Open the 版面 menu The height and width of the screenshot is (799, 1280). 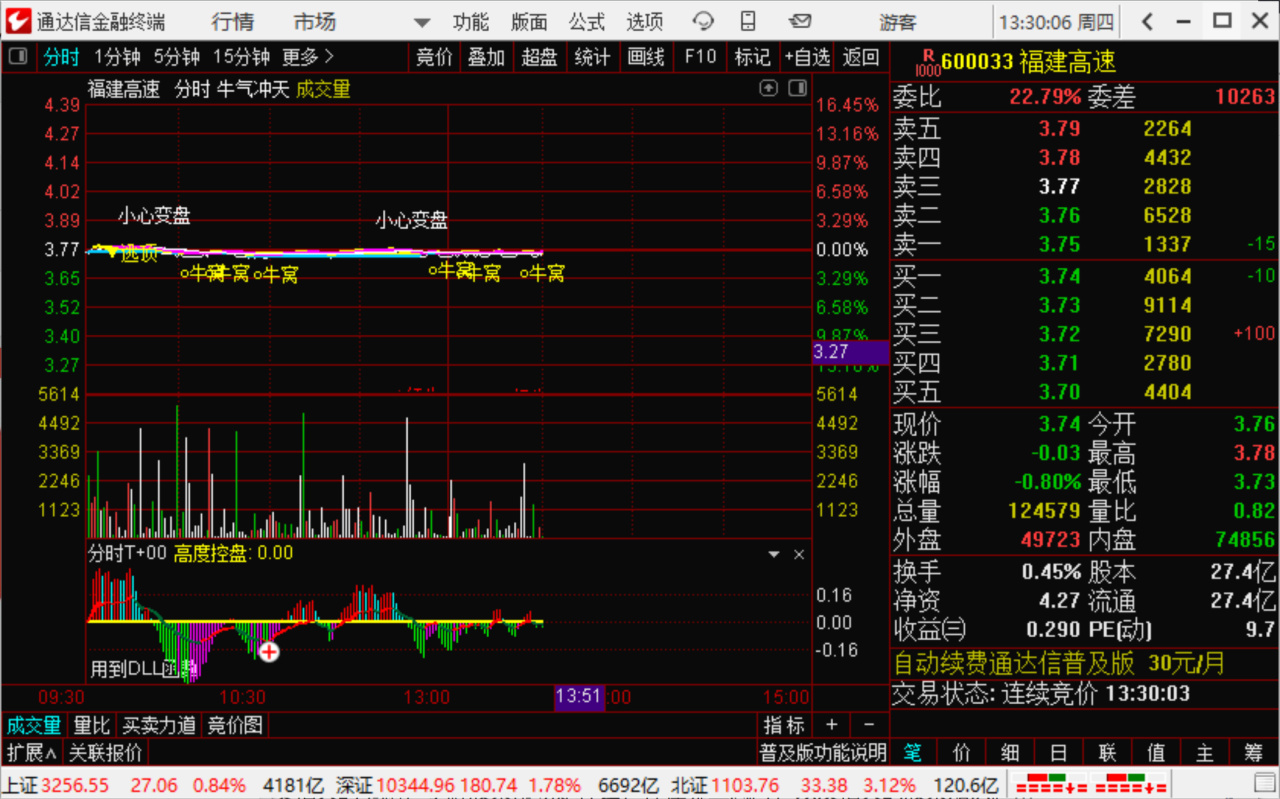[x=529, y=21]
